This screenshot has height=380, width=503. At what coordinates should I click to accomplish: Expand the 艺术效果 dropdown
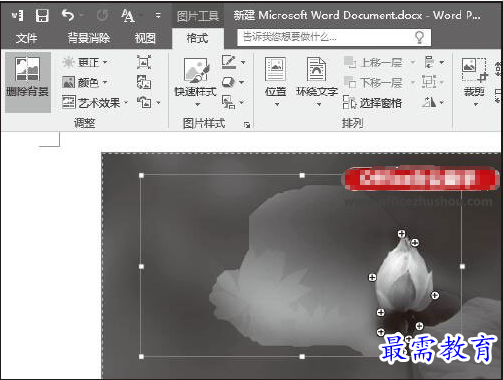[126, 103]
